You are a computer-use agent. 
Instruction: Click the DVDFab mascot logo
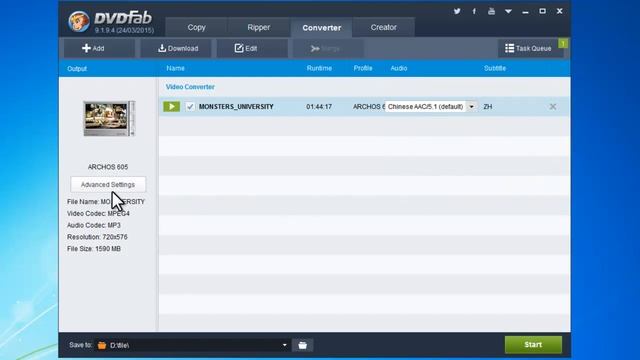79,21
